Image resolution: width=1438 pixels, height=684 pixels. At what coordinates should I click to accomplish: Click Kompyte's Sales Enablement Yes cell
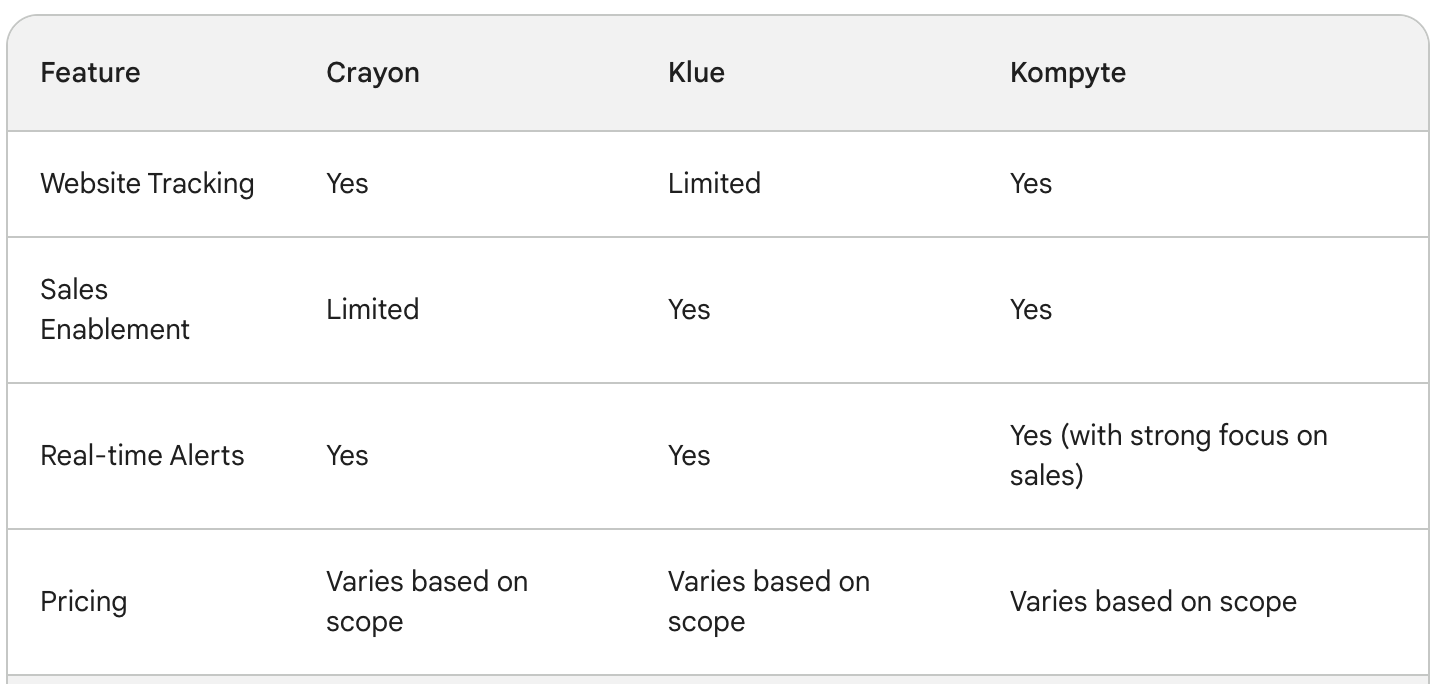pos(1031,310)
